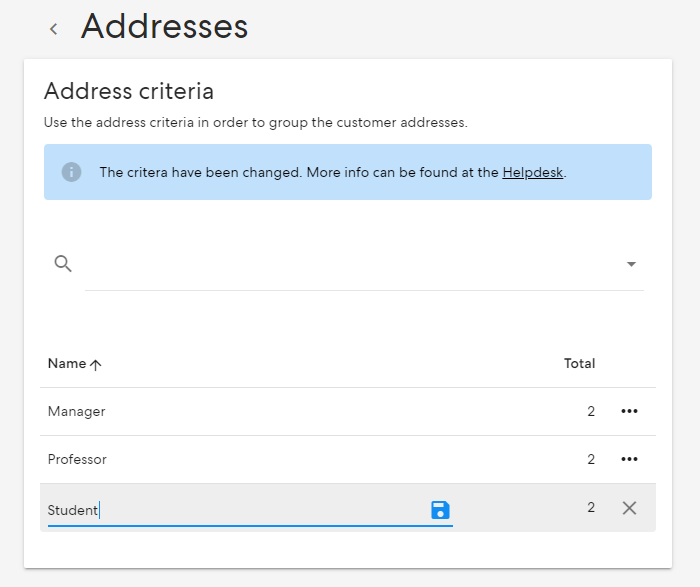Click the total count in the Professor row
Screen dimensions: 700x587
click(x=591, y=459)
